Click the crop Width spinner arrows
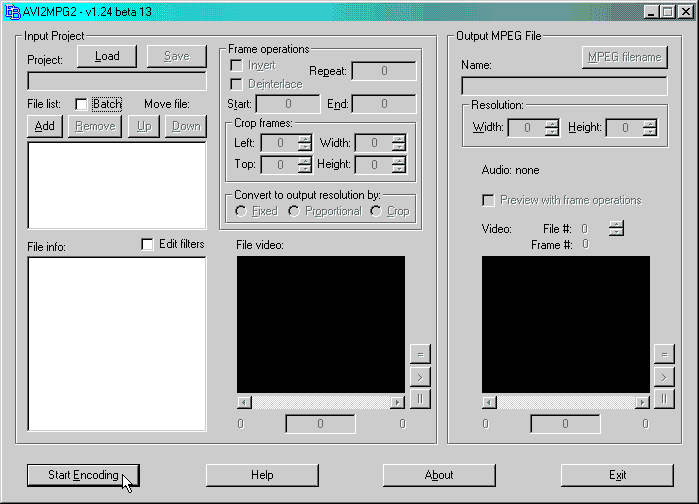This screenshot has height=504, width=699. pos(399,143)
